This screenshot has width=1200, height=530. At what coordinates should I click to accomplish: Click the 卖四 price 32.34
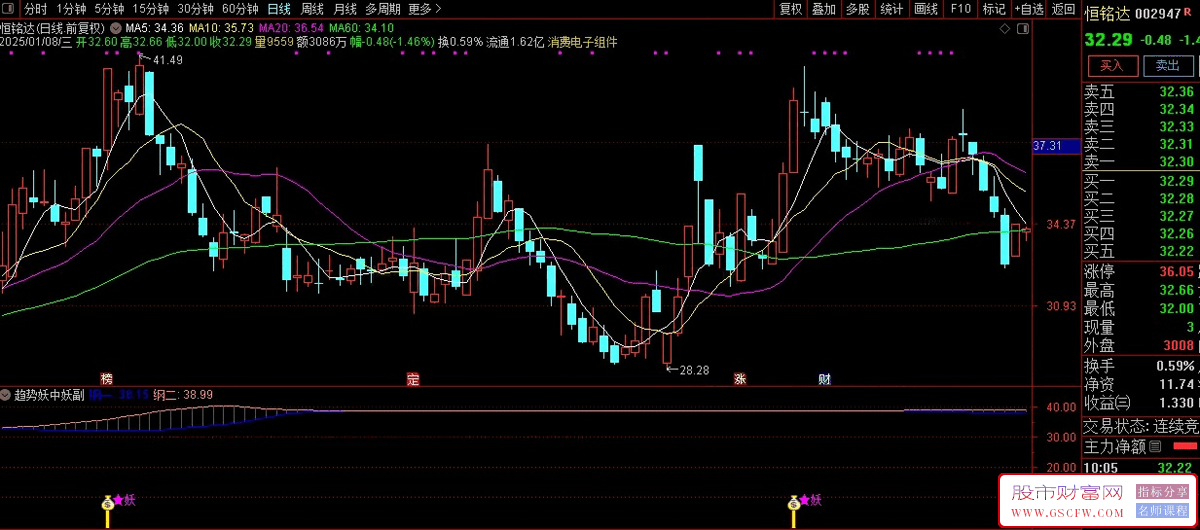pyautogui.click(x=1177, y=109)
